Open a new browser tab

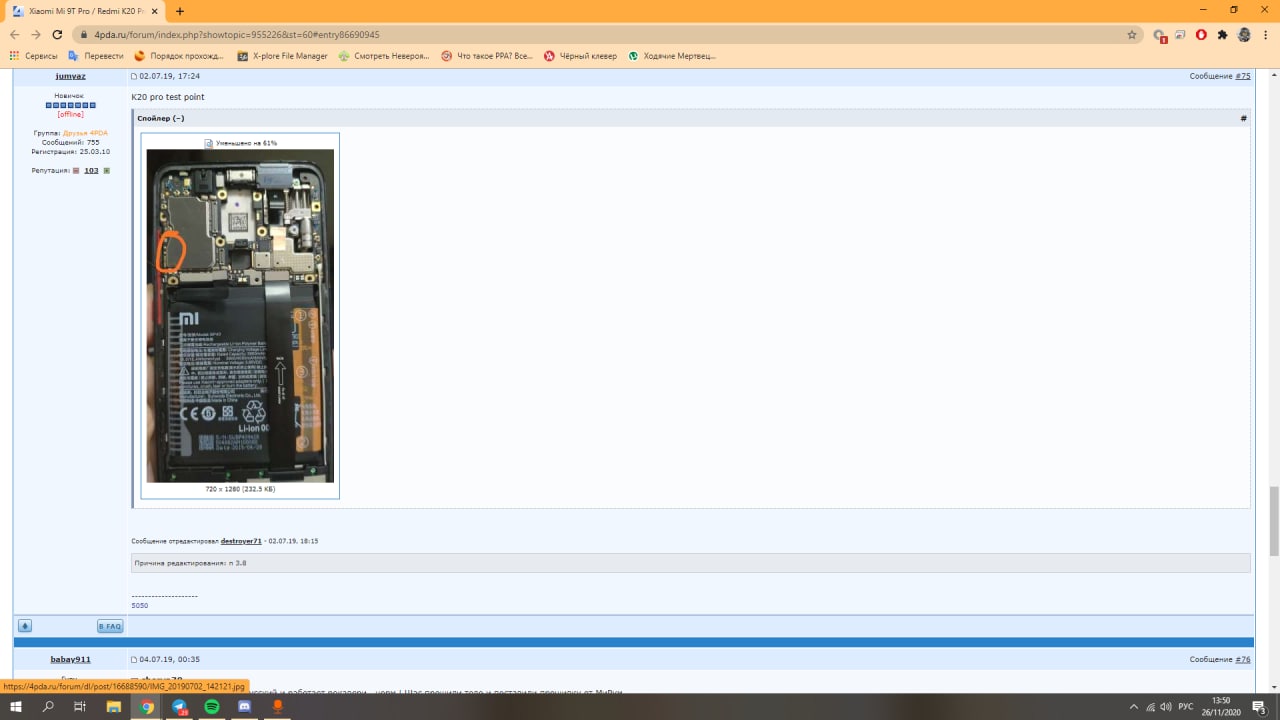180,11
